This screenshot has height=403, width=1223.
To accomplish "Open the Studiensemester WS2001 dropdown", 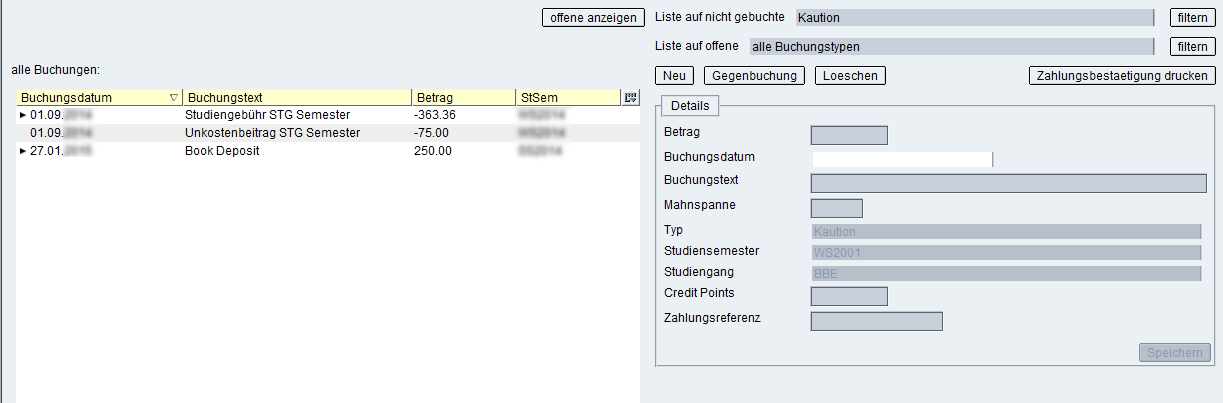I will (x=1006, y=252).
